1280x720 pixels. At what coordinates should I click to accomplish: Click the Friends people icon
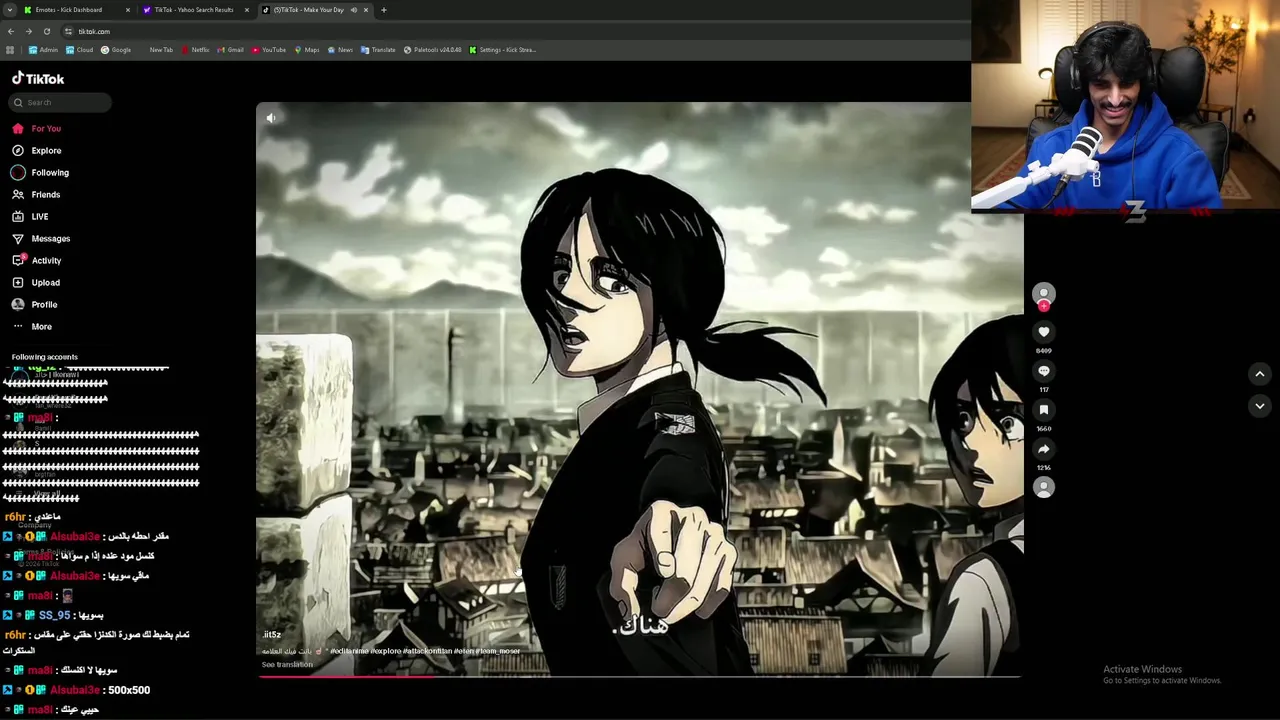pyautogui.click(x=18, y=194)
